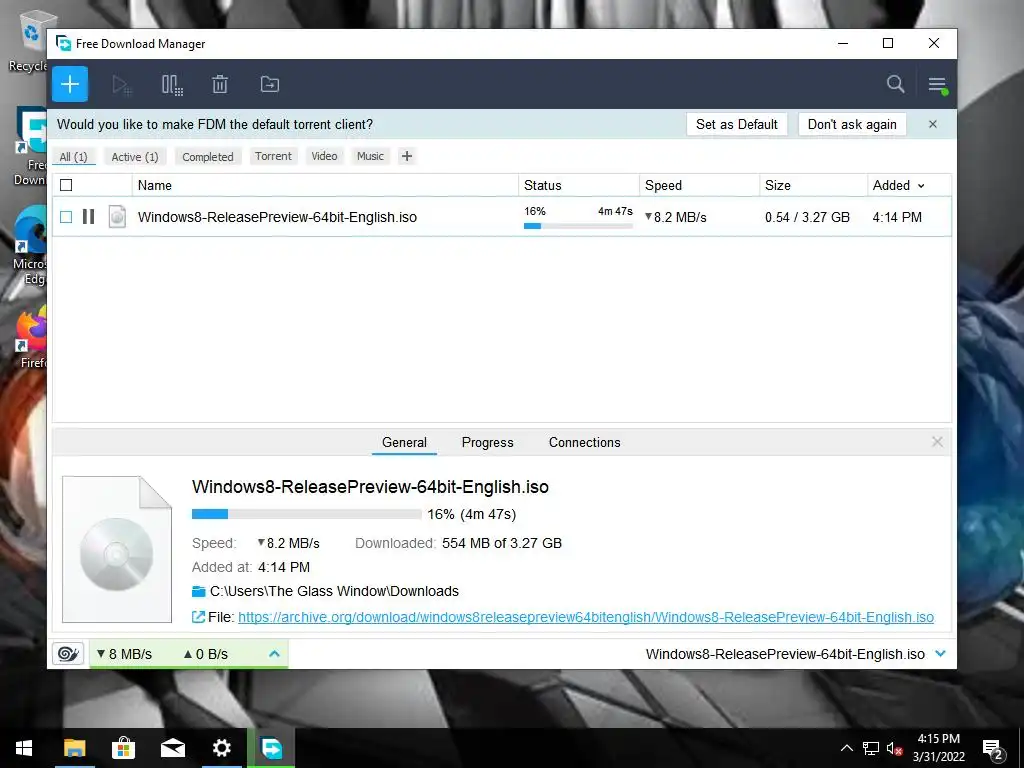Pause the Windows8 ISO download row
The height and width of the screenshot is (768, 1024).
(x=89, y=216)
